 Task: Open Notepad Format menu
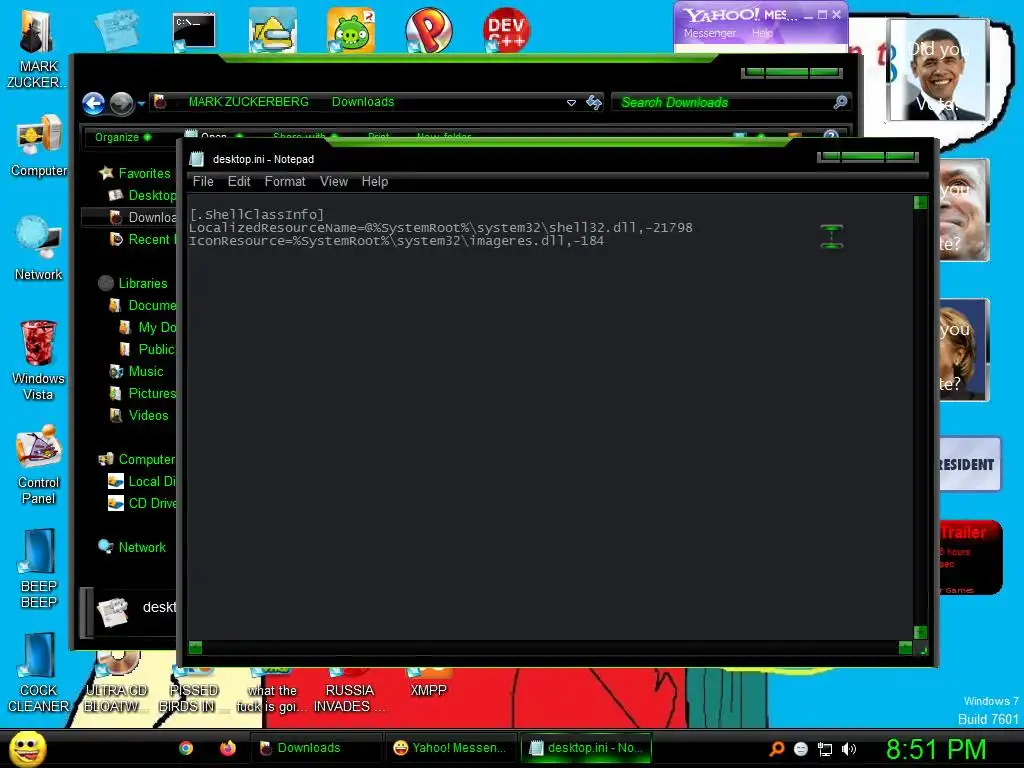point(285,182)
